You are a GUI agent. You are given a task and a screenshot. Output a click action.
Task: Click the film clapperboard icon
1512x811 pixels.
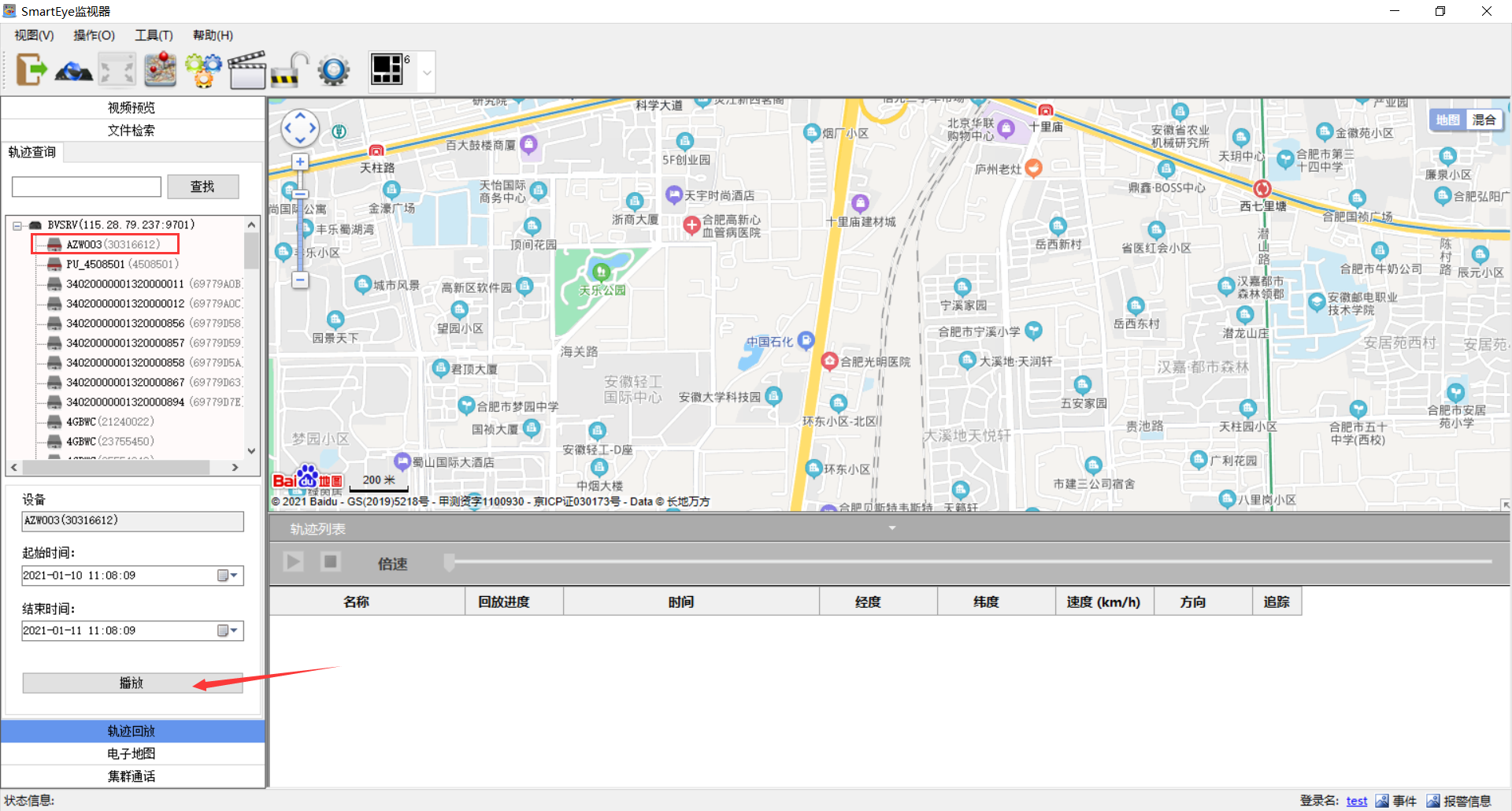246,70
